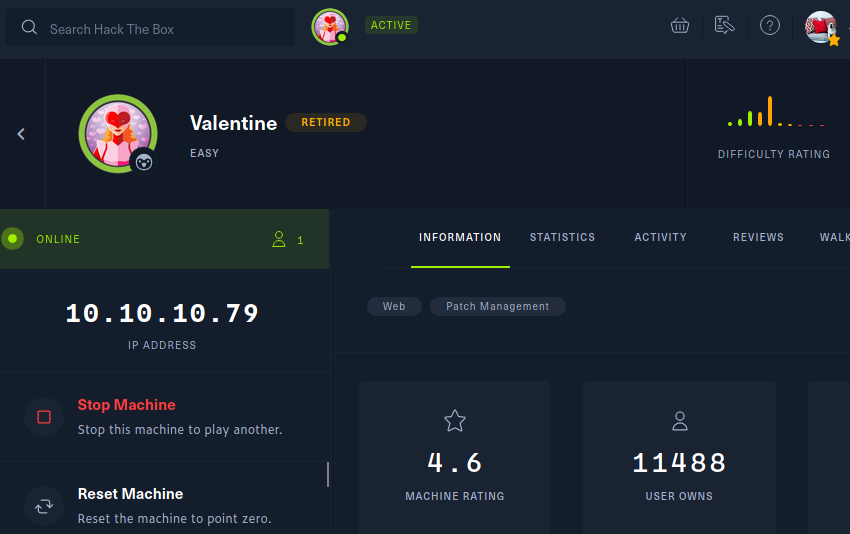
Task: Click the red Stop Machine square icon
Action: point(44,417)
